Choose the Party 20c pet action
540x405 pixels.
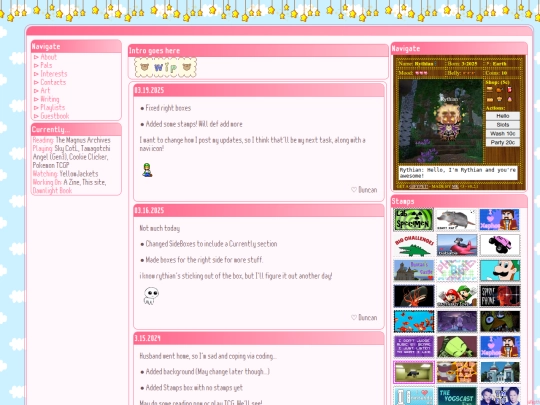click(503, 142)
